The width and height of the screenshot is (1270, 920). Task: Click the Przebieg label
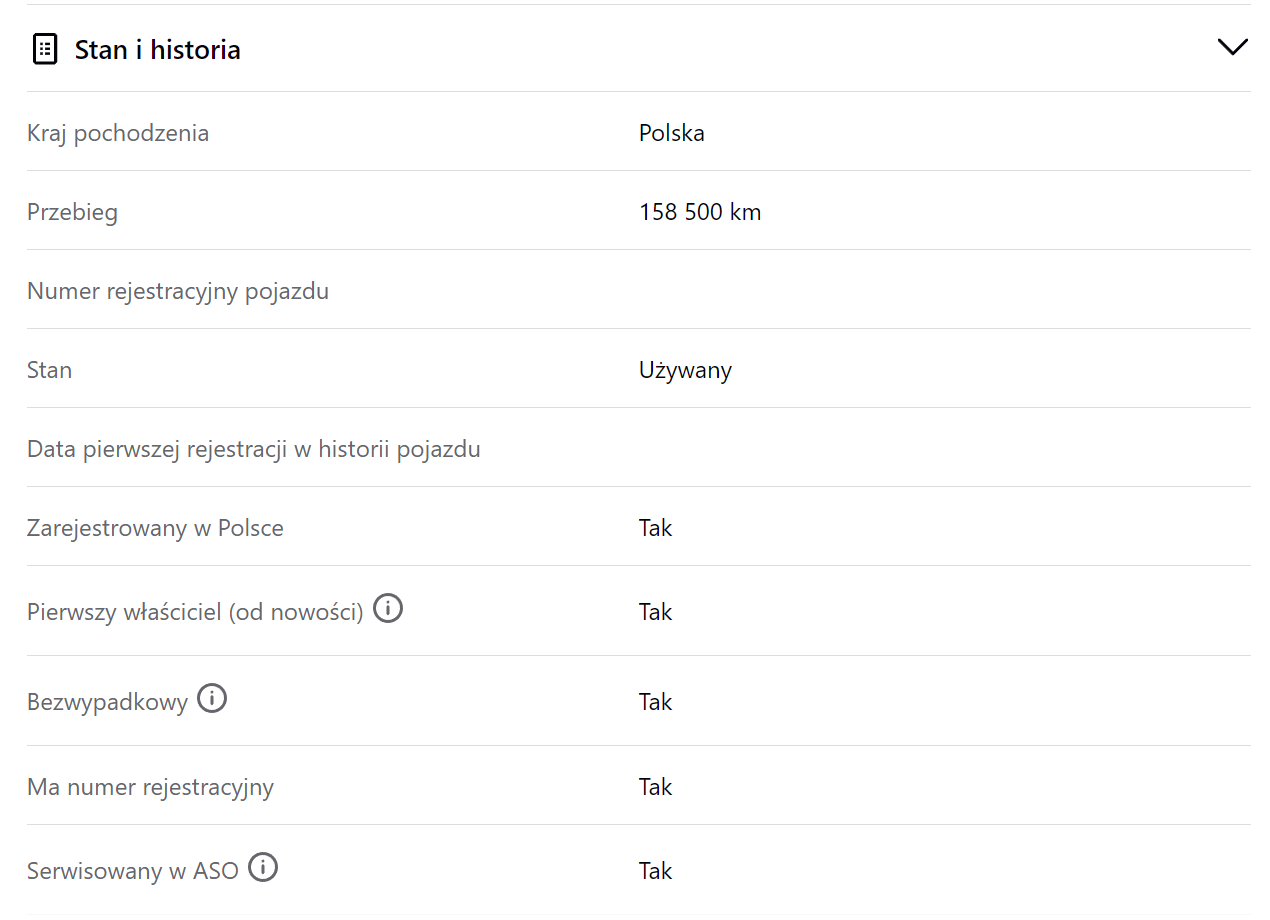coord(72,212)
